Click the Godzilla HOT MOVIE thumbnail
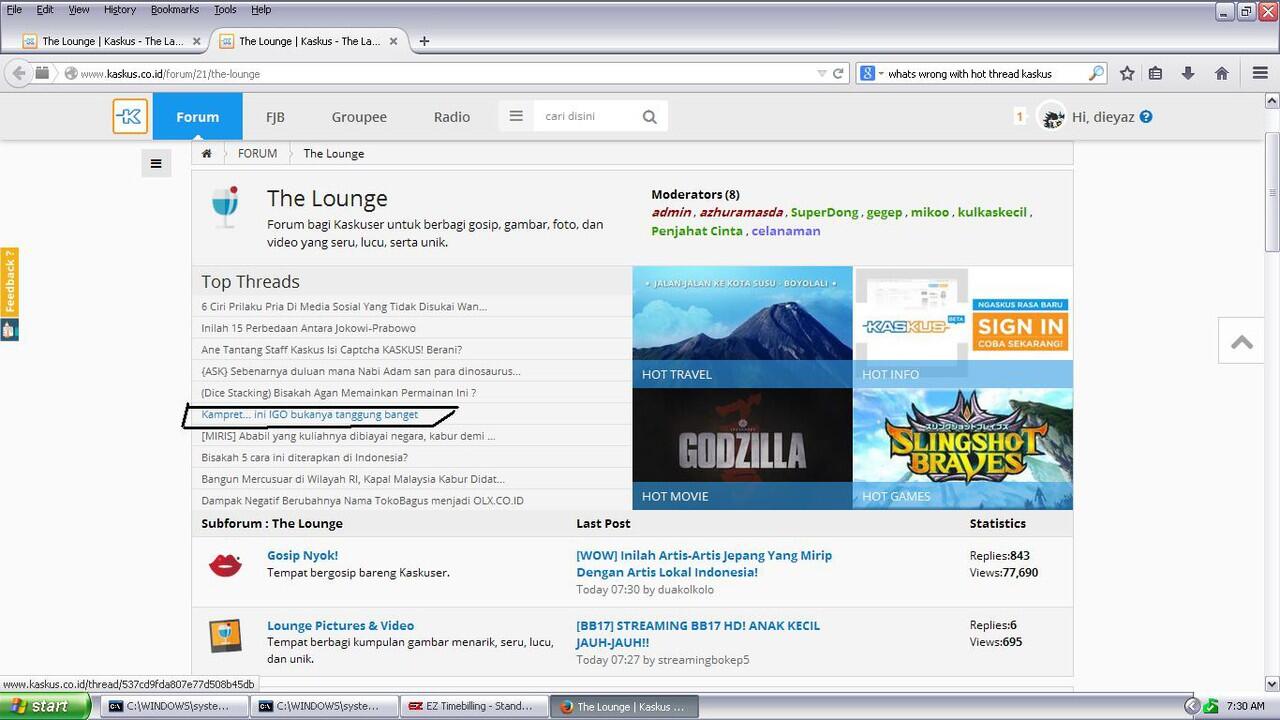The width and height of the screenshot is (1280, 720). [742, 448]
